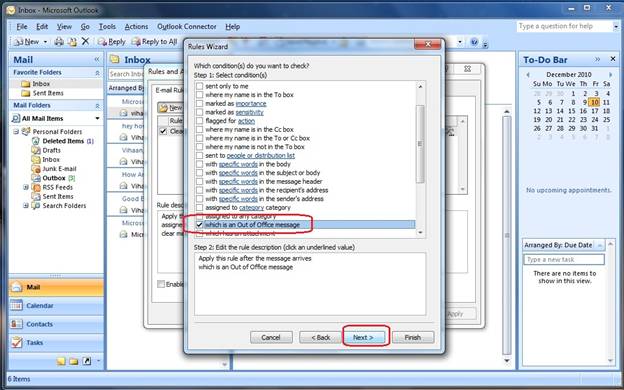Click the conditions list scroll-down arrow
This screenshot has width=624, height=390.
coord(420,233)
